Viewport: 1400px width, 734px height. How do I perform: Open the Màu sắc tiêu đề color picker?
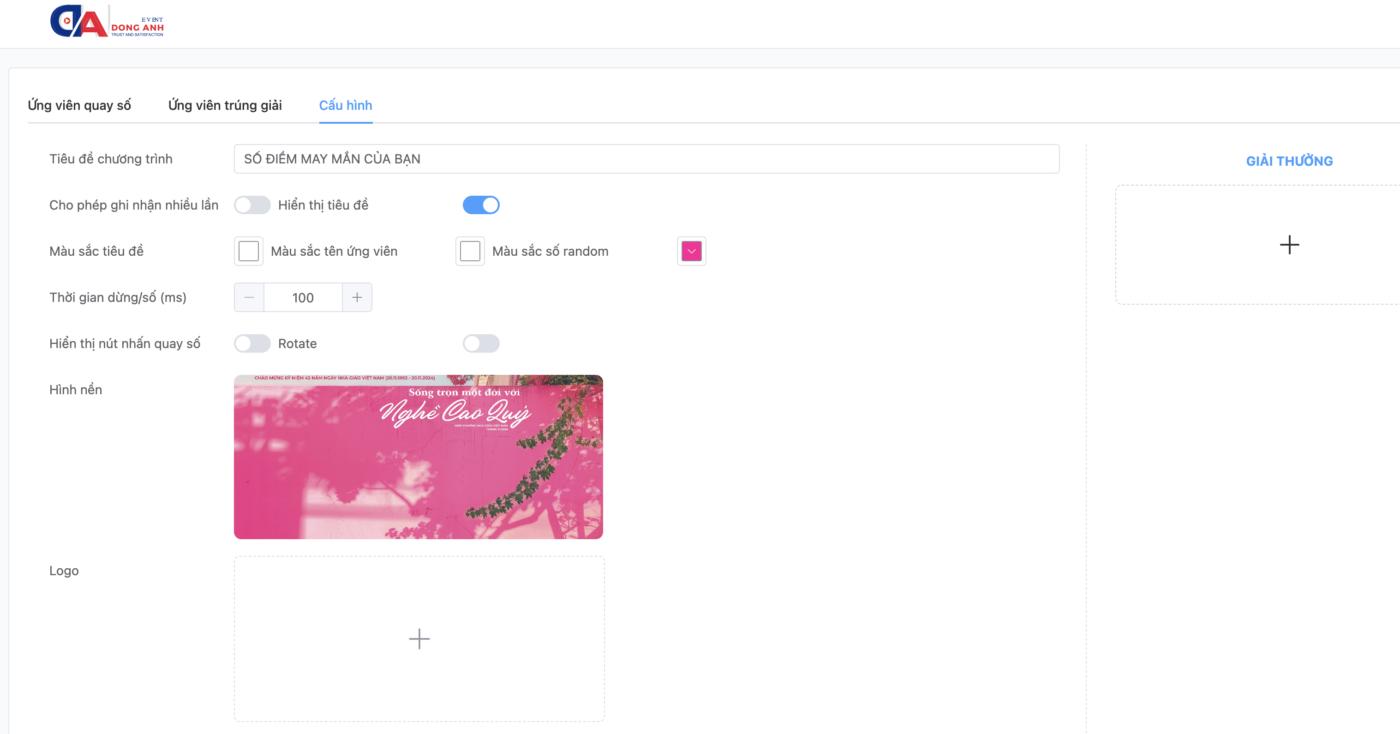pyautogui.click(x=249, y=251)
